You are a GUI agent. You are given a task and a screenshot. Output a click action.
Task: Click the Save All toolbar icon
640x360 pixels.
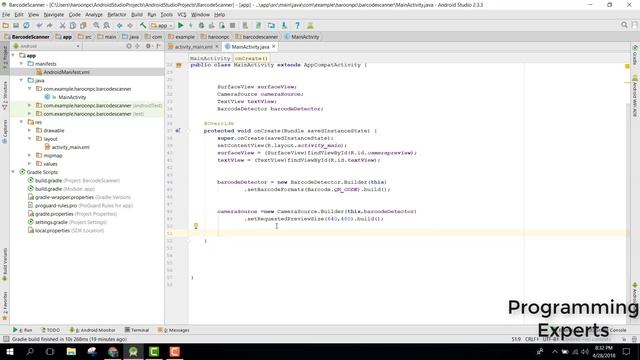tap(16, 25)
